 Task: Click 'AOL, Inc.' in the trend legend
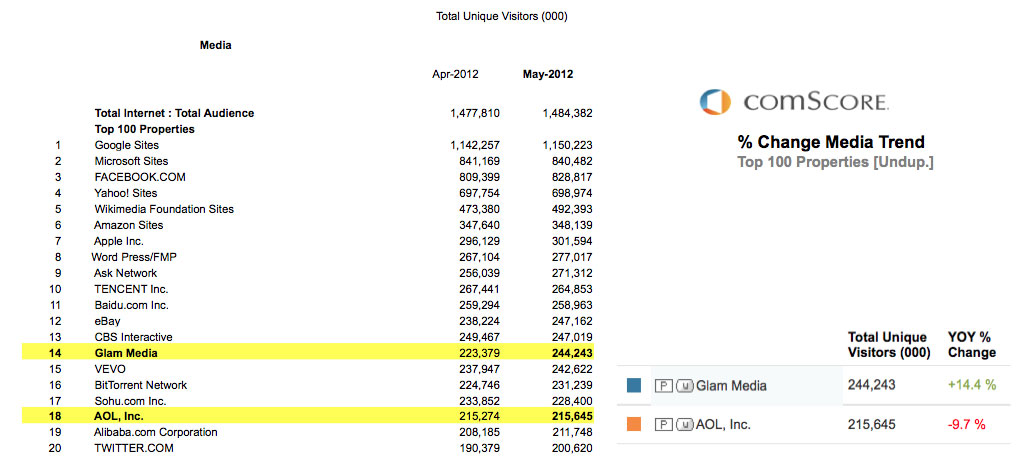tap(723, 425)
